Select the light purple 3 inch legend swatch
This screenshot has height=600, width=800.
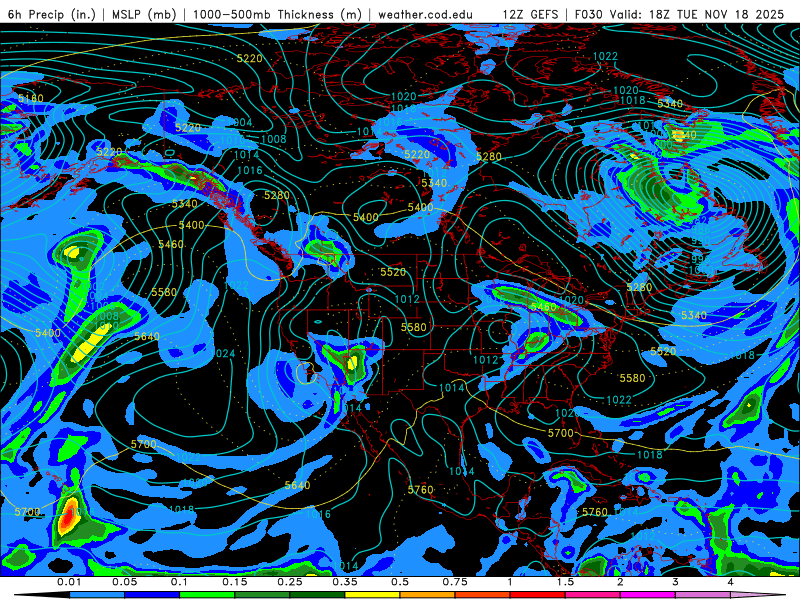[703, 595]
